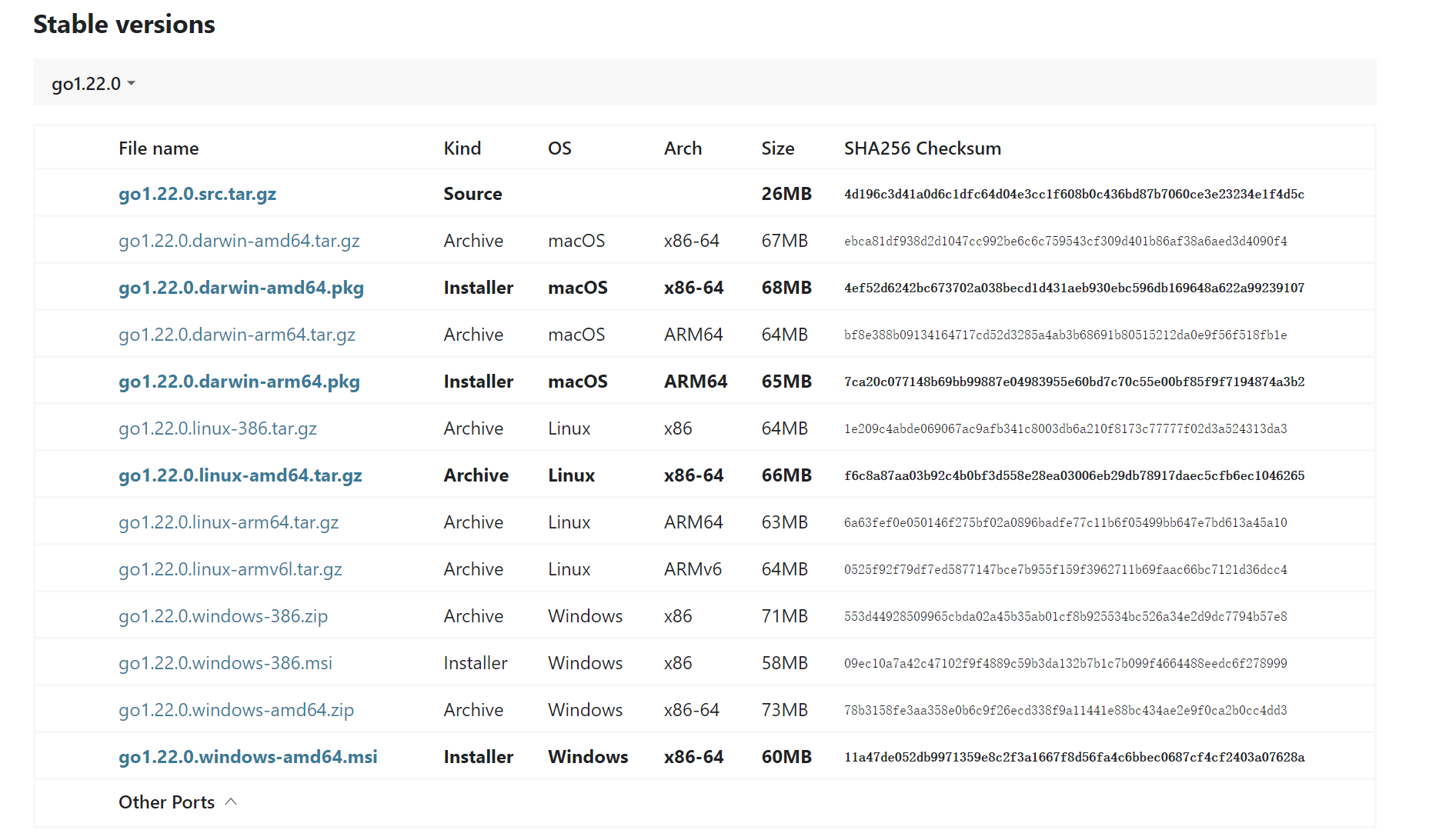Screen dimensions: 1429x840
Task: Download go1.22.0.src.tar.gz source file
Action: click(x=197, y=194)
